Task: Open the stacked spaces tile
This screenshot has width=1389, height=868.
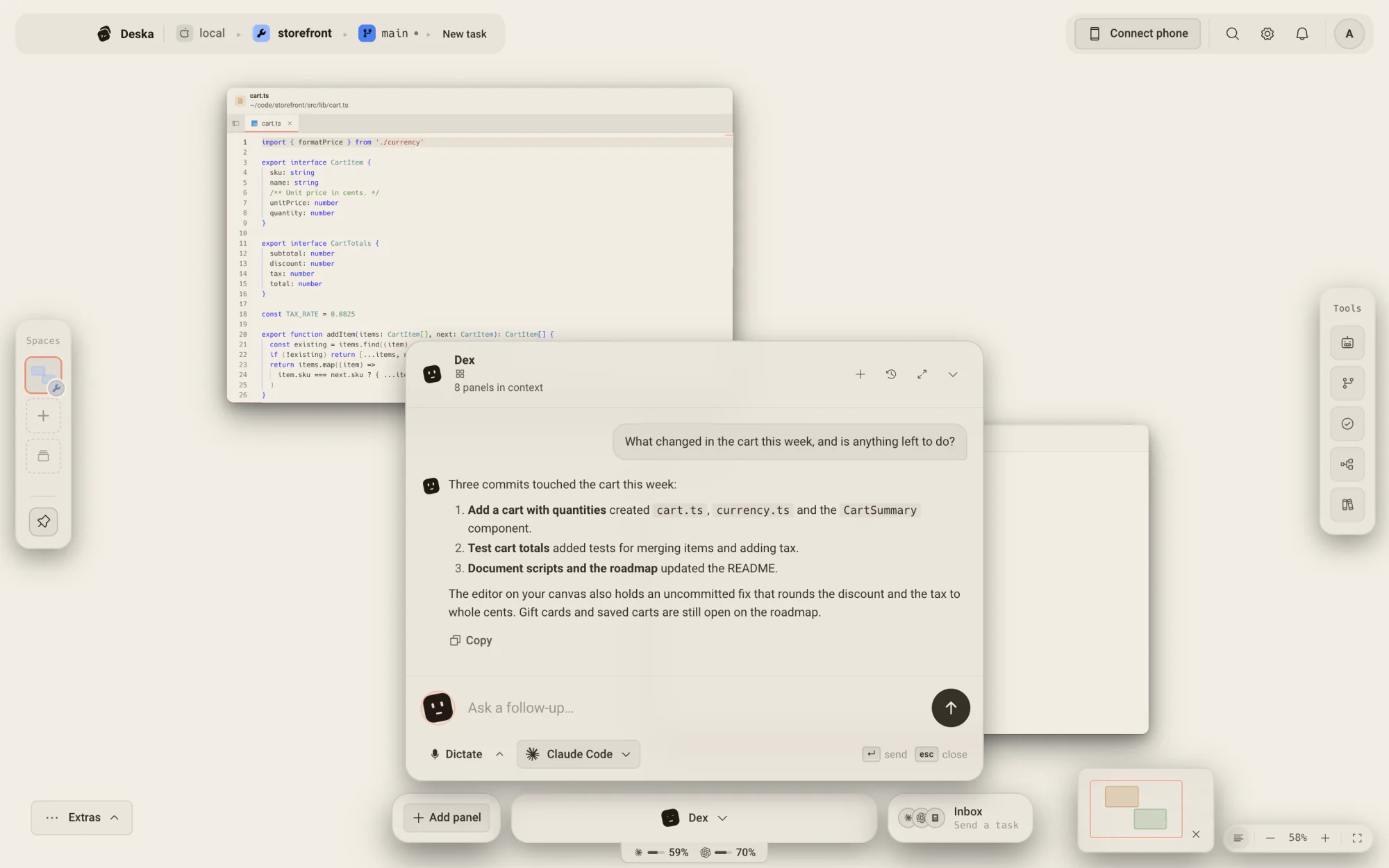Action: point(43,456)
